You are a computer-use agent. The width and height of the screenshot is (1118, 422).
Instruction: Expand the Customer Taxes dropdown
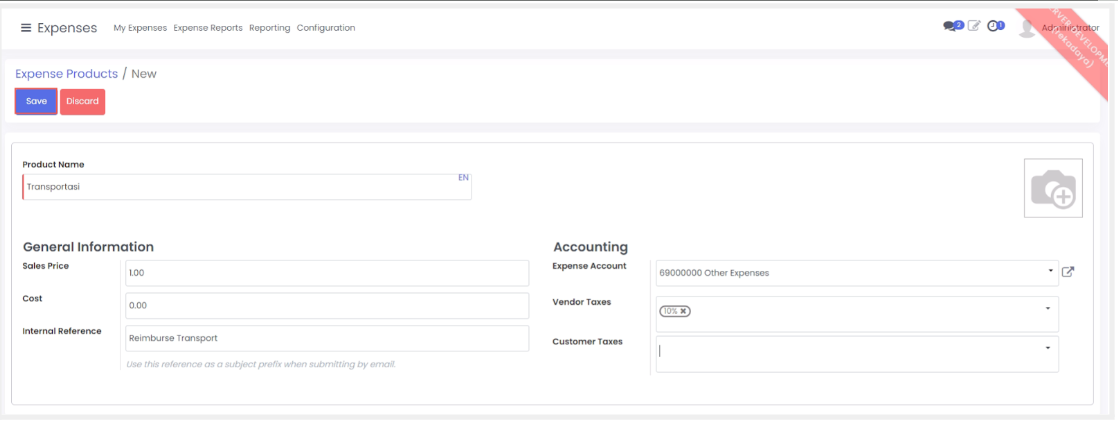1047,348
